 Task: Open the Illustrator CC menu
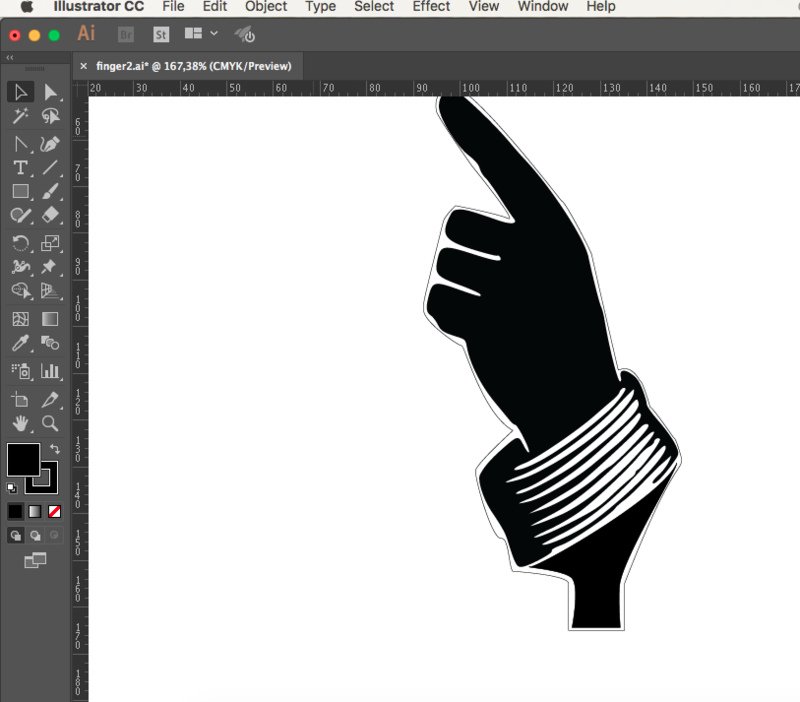(98, 7)
